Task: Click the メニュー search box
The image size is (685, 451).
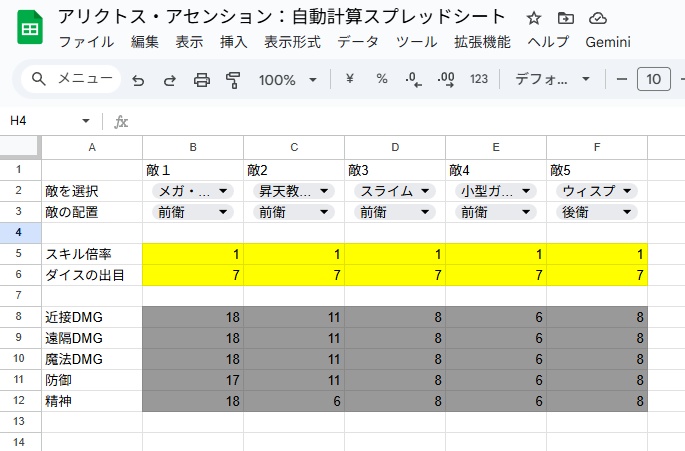Action: tap(71, 79)
